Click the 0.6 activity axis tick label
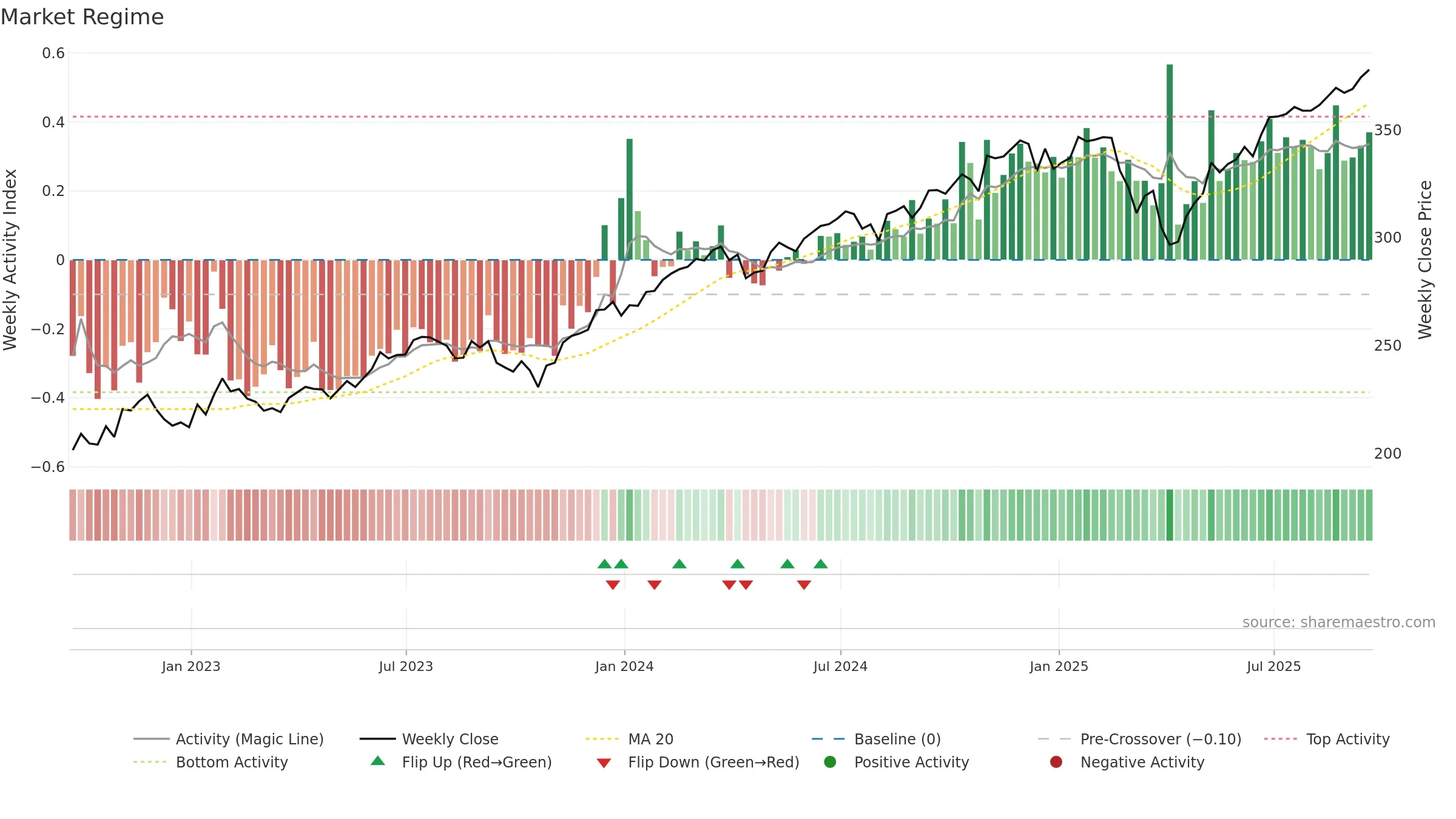 tap(53, 53)
